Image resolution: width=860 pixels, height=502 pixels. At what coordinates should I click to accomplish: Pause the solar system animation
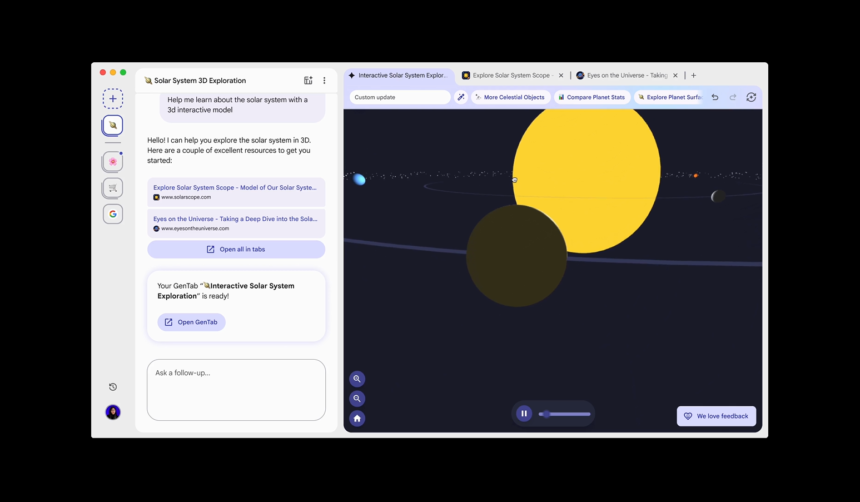point(524,414)
